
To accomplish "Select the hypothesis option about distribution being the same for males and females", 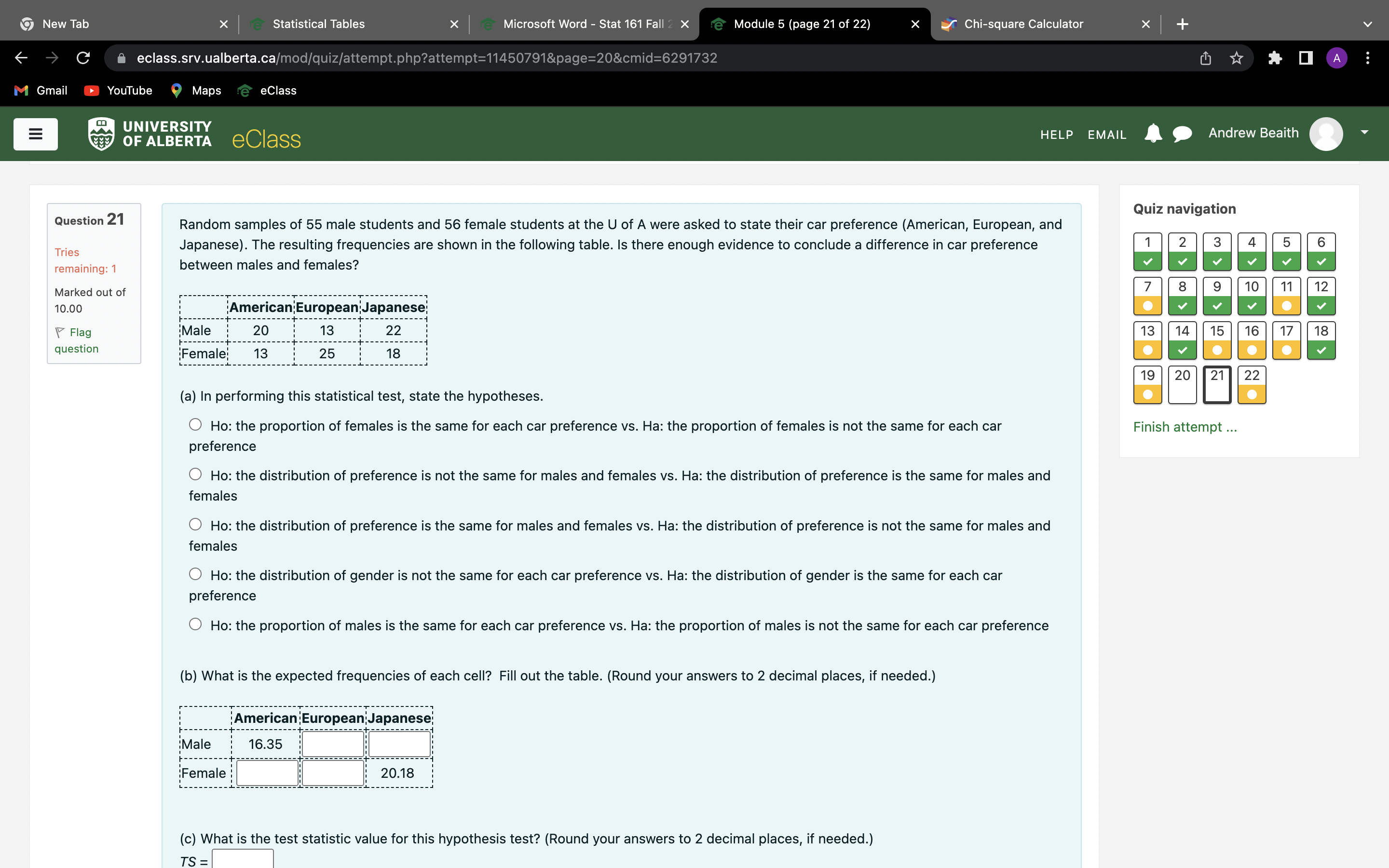I will pyautogui.click(x=196, y=524).
